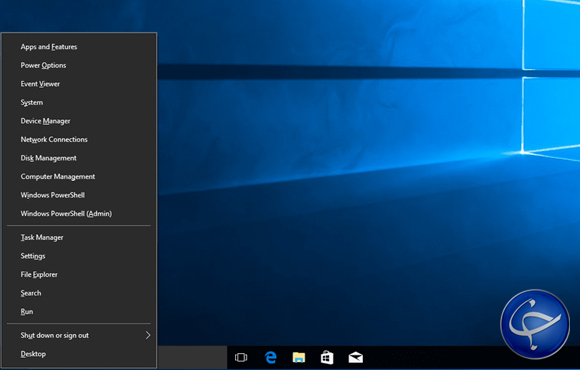Open Computer Management
Image resolution: width=580 pixels, height=370 pixels.
coord(79,176)
